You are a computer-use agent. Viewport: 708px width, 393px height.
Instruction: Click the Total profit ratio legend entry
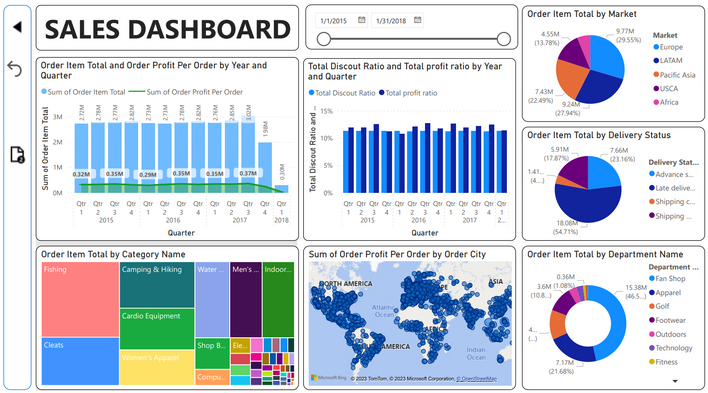pos(408,93)
